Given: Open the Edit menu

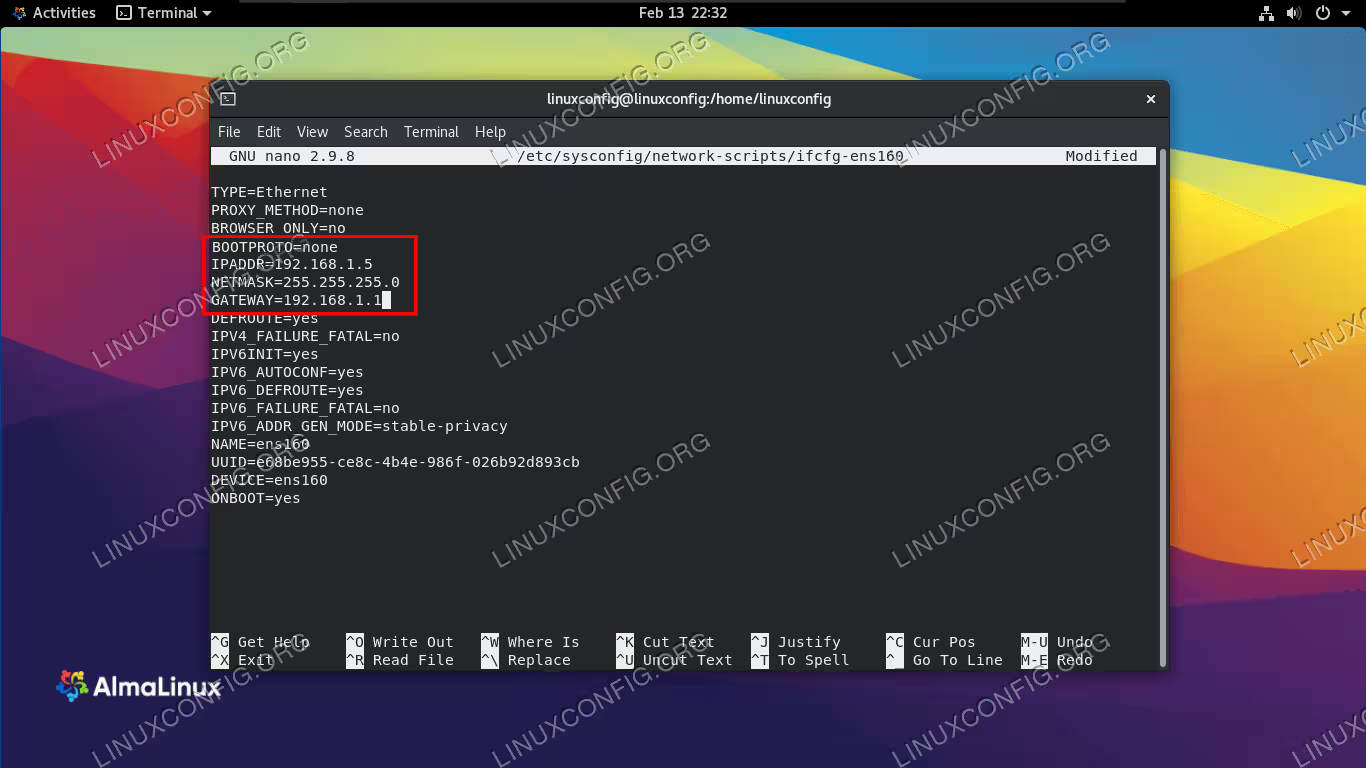Looking at the screenshot, I should [269, 132].
